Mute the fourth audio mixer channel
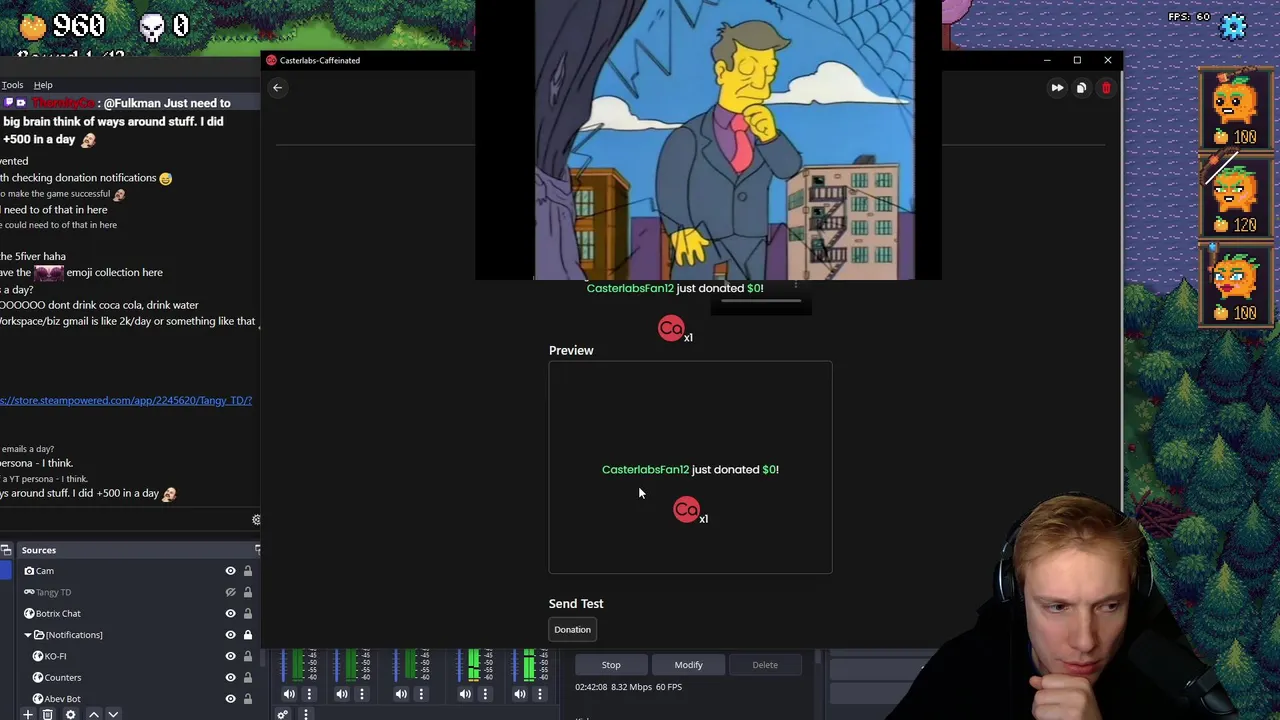 click(x=465, y=694)
